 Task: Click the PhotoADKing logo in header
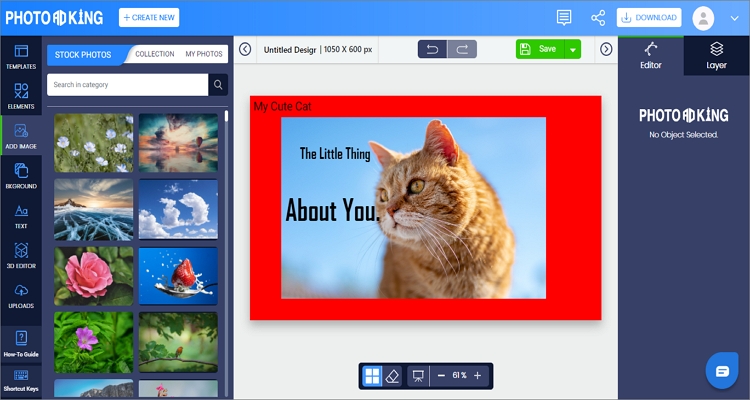point(54,18)
